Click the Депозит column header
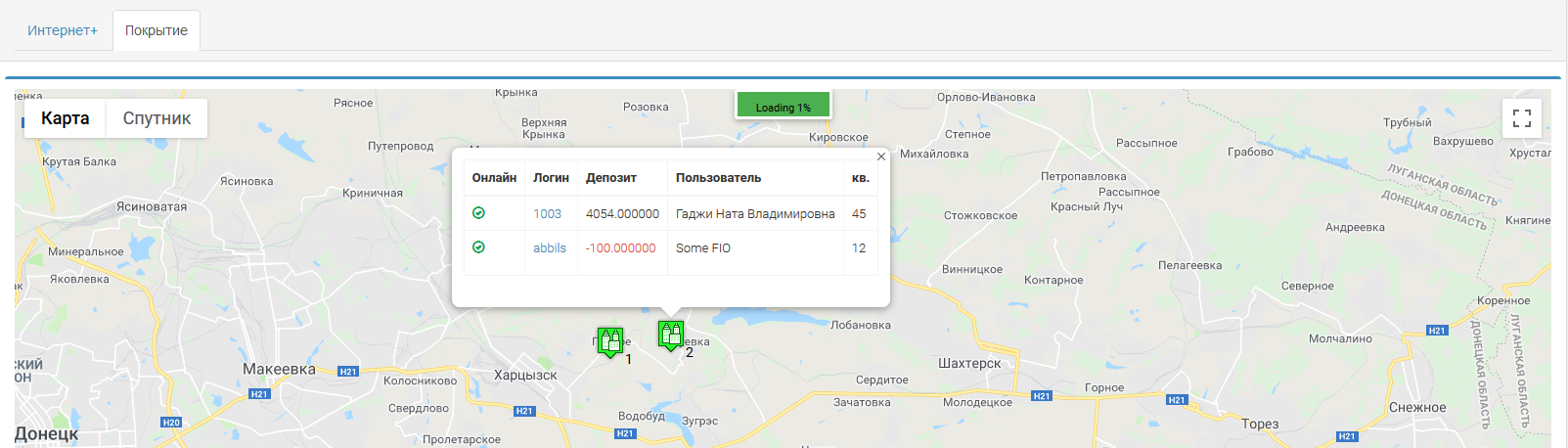This screenshot has width=1568, height=448. click(611, 178)
